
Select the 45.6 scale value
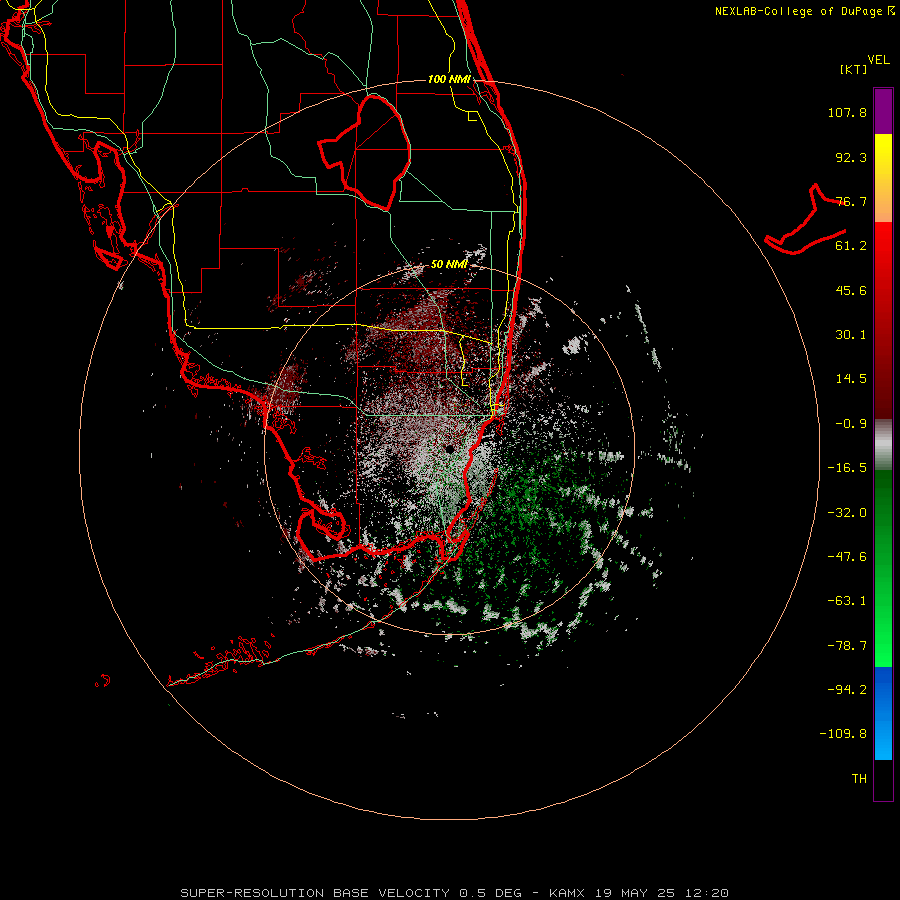tap(851, 290)
